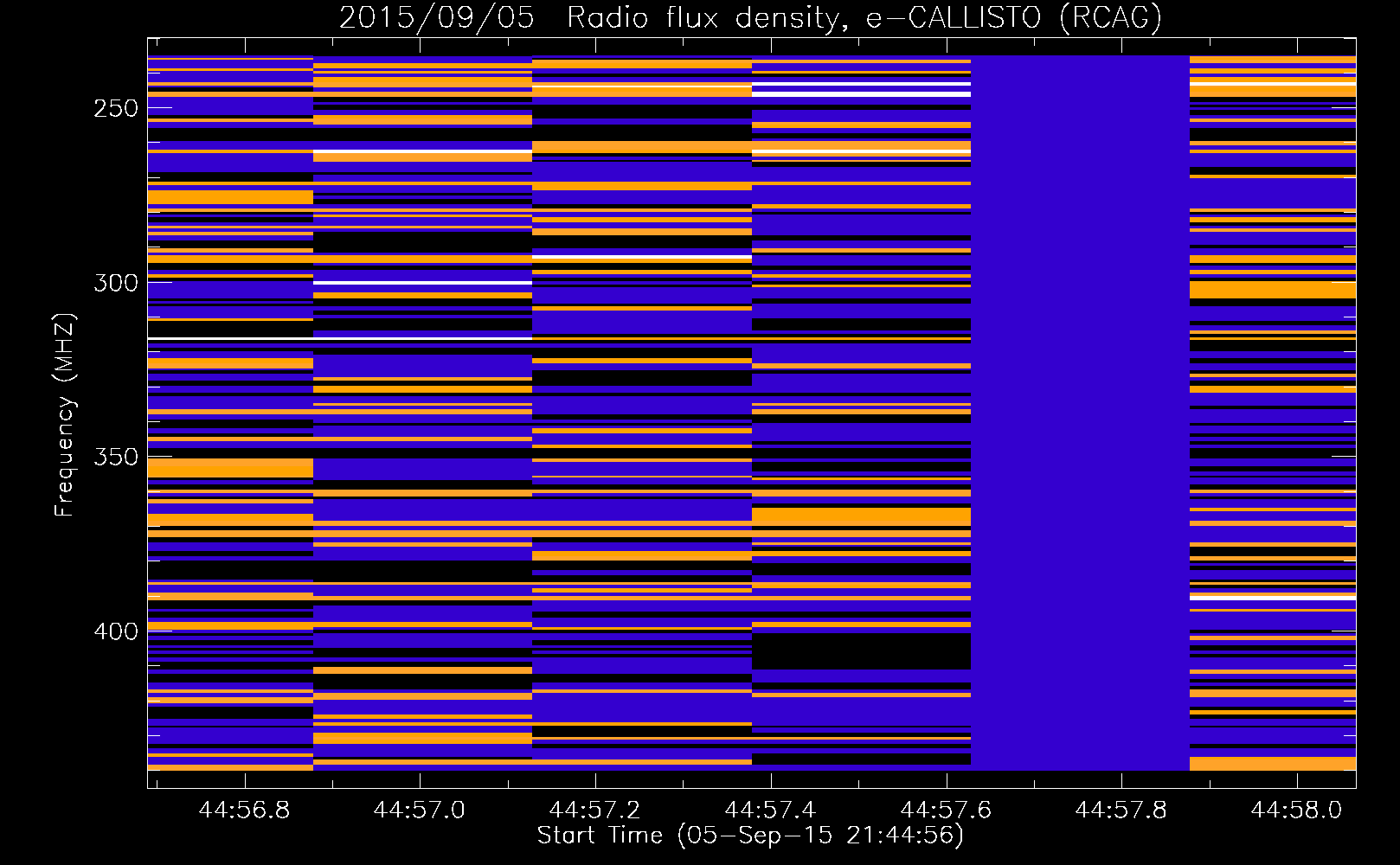Click the 44:58.0 time tick label

1296,811
